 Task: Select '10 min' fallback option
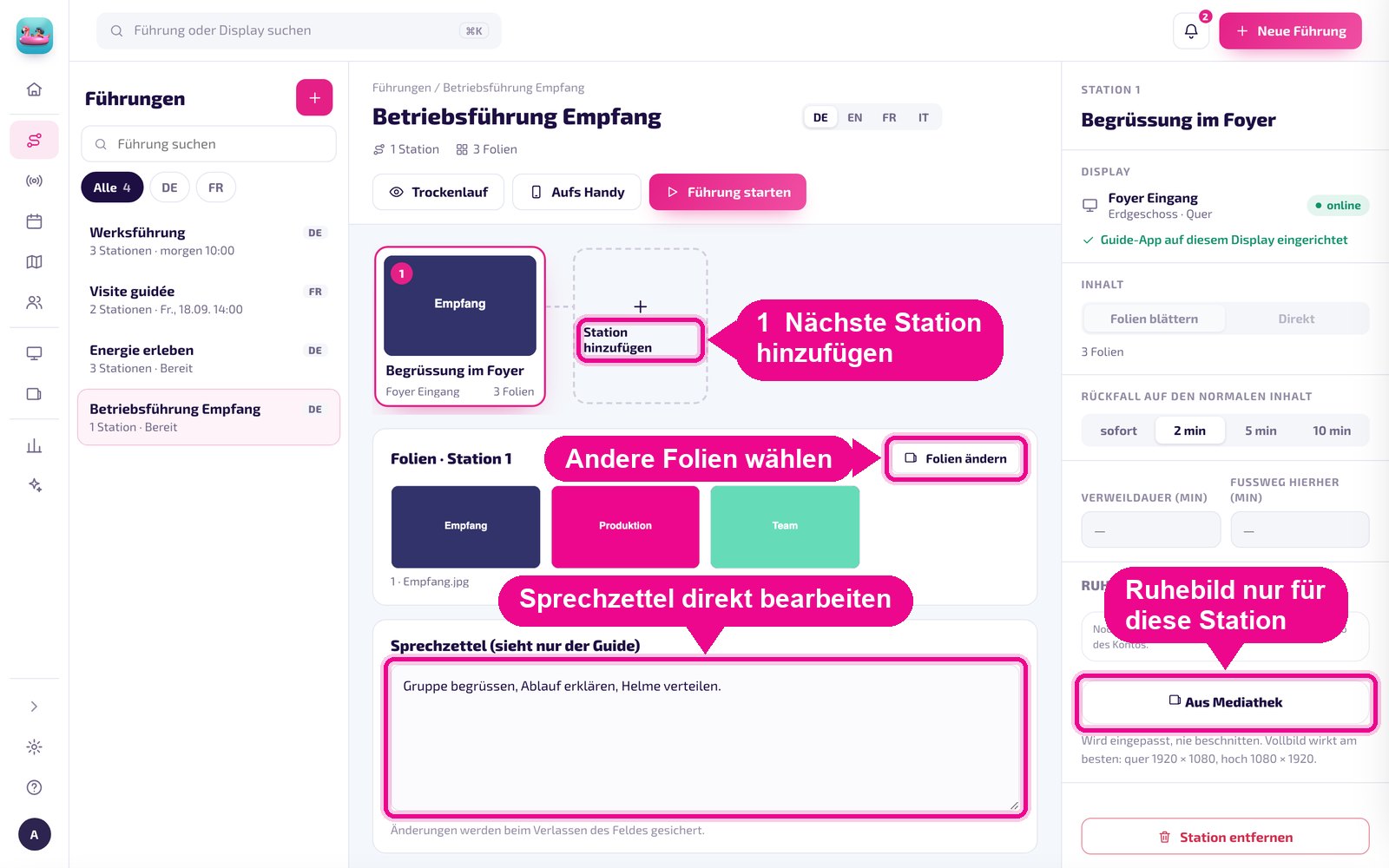[x=1332, y=431]
